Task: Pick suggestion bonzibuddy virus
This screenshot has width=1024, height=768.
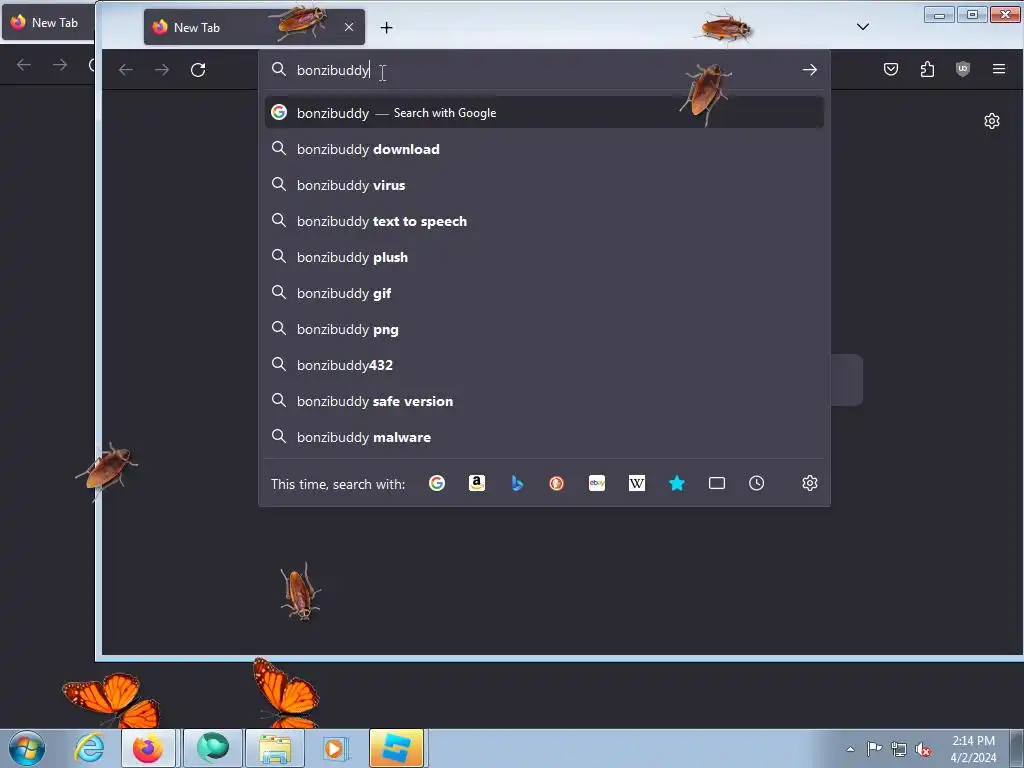Action: click(x=544, y=185)
